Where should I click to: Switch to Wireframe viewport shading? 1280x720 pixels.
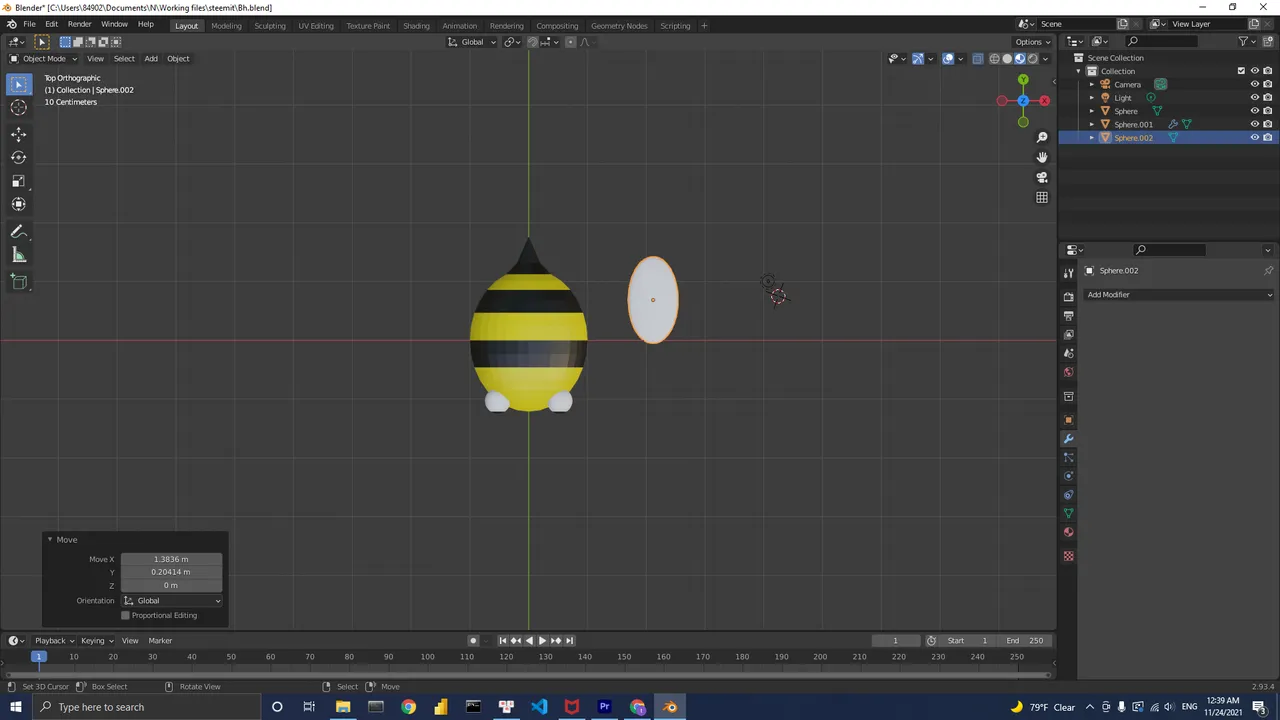[x=994, y=58]
